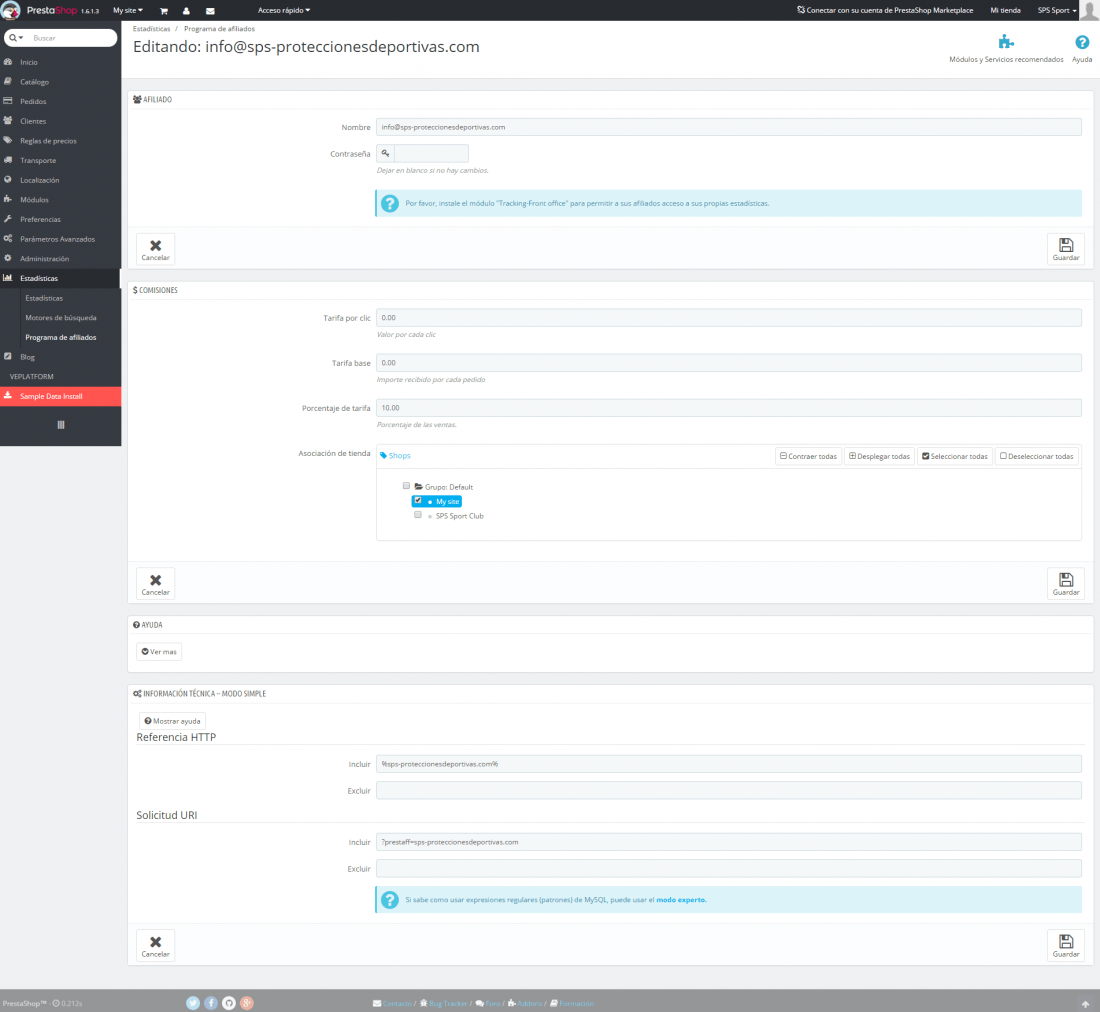The width and height of the screenshot is (1100, 1012).
Task: Click the Porcentaje de tarifa field
Action: click(728, 407)
